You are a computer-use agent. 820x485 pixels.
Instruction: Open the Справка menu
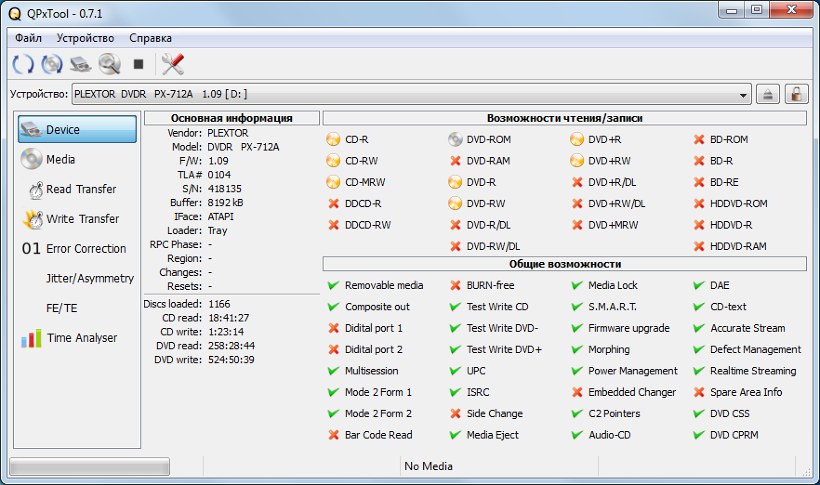(150, 38)
